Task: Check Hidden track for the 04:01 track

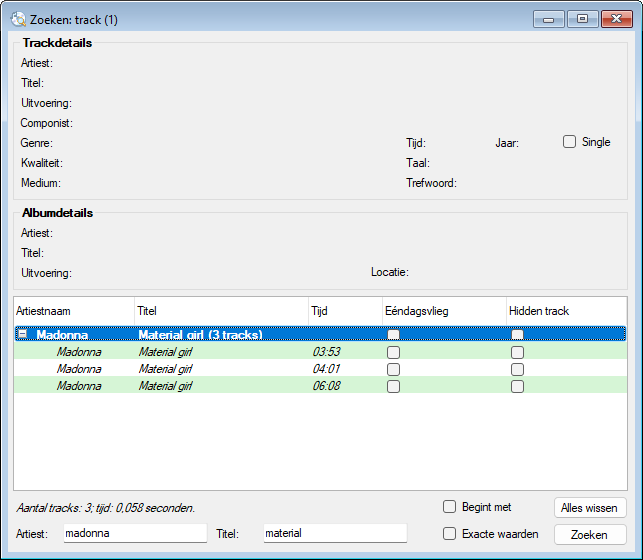Action: point(517,369)
